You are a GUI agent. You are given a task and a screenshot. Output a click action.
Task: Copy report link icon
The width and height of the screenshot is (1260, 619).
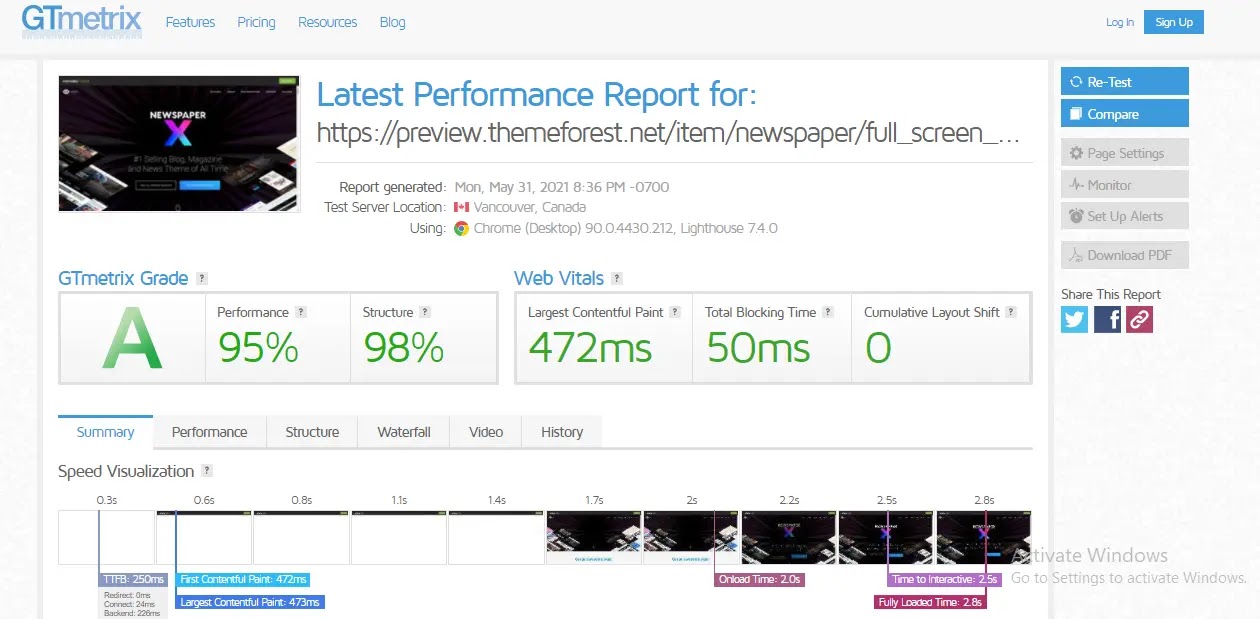click(x=1140, y=319)
